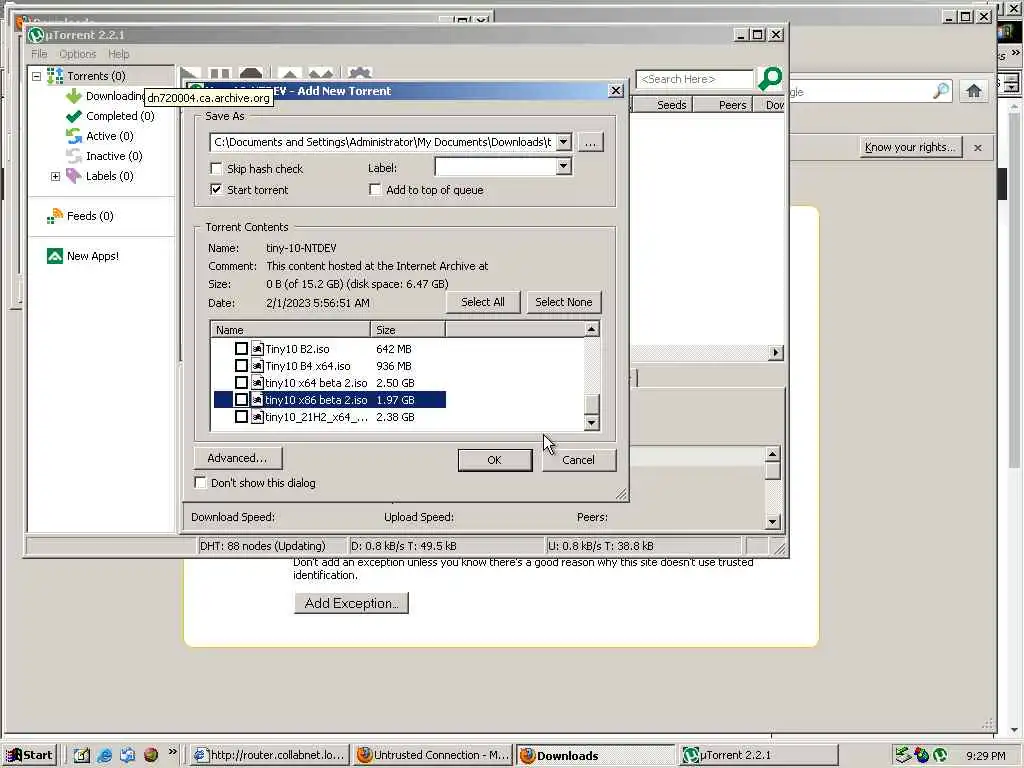Open the Advanced... settings

[238, 458]
